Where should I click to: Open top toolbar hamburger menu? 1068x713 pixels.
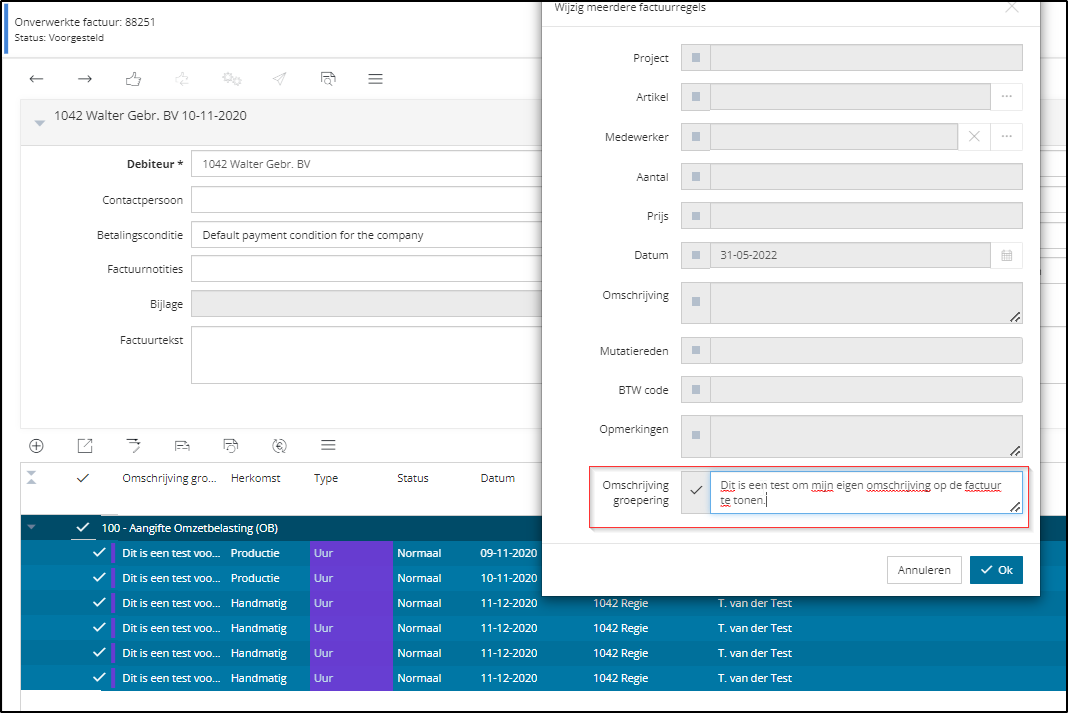coord(375,79)
